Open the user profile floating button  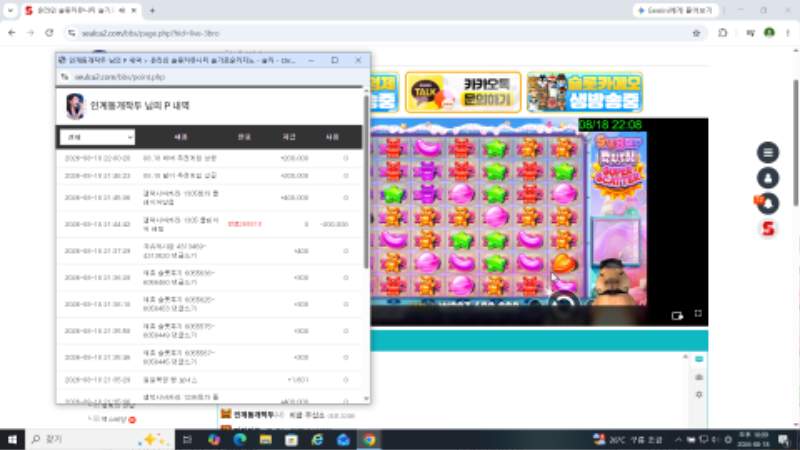[768, 178]
